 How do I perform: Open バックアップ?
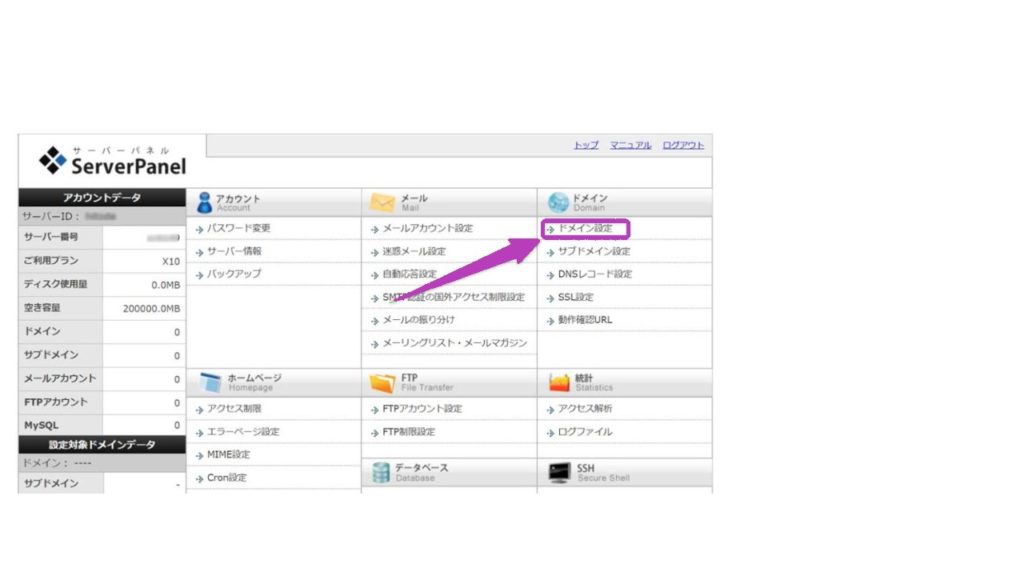(234, 274)
